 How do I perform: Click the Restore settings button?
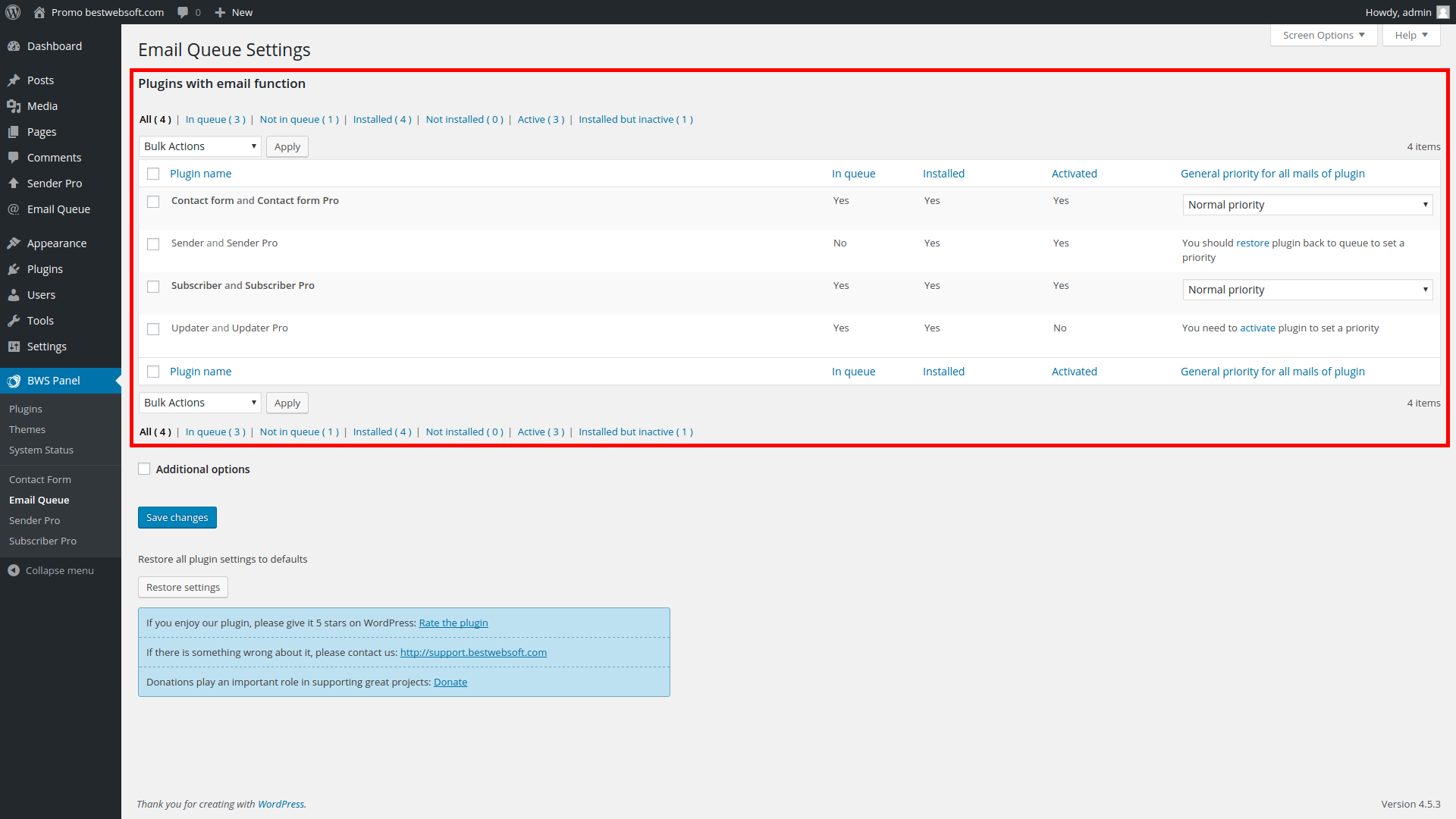tap(183, 587)
